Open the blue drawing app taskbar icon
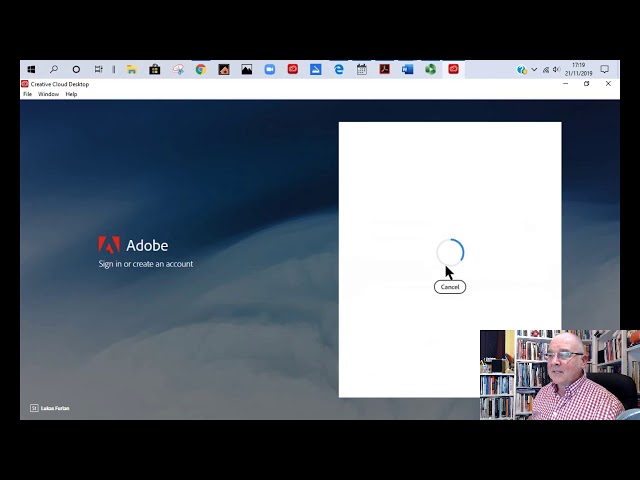The height and width of the screenshot is (480, 640). (x=316, y=69)
